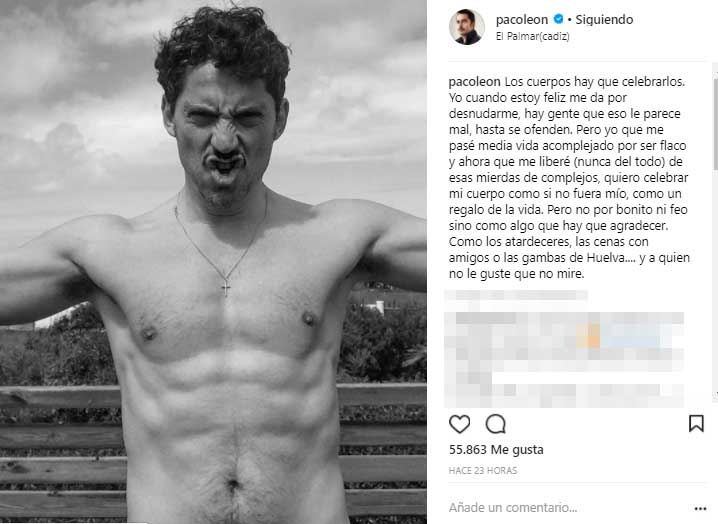Click the blurred comment text block
The image size is (718, 524).
(564, 360)
